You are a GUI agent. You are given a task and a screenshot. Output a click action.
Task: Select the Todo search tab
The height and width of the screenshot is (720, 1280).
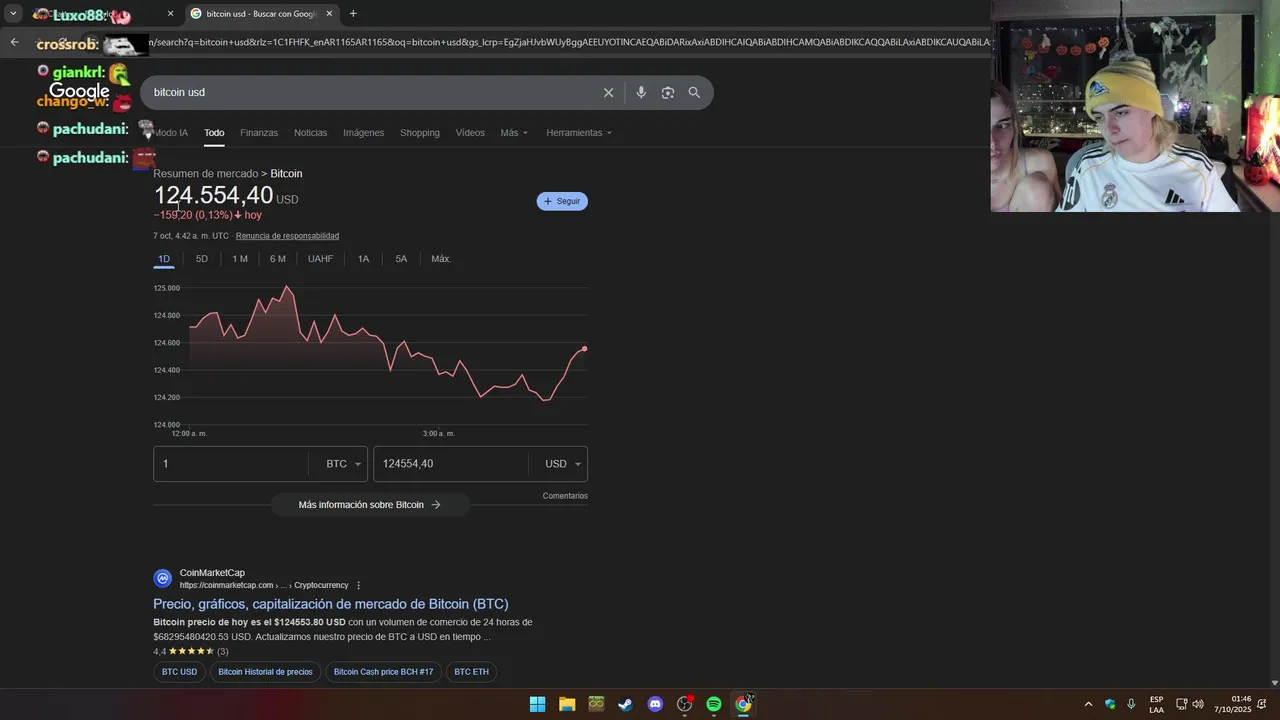(214, 133)
